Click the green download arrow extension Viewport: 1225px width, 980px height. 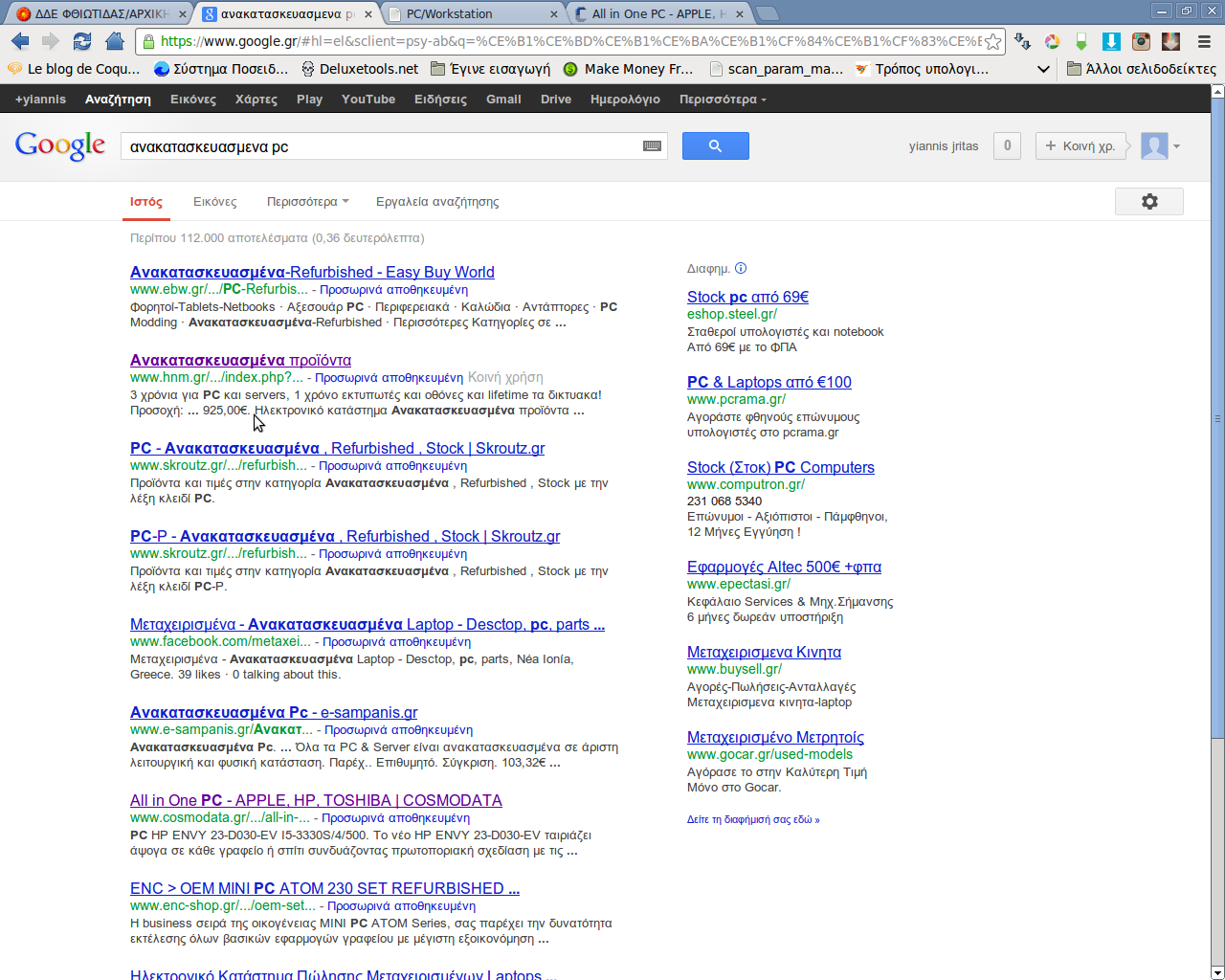tap(1081, 41)
